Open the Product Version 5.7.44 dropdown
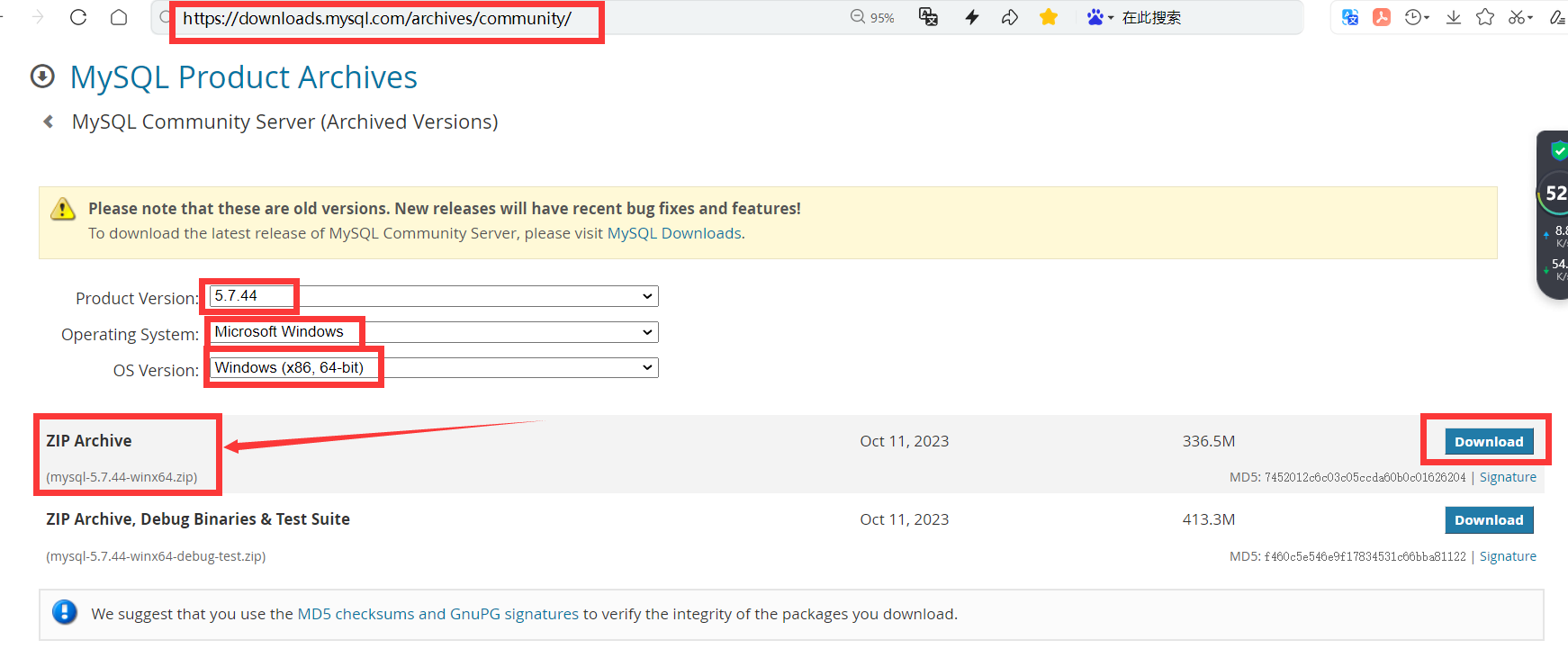Viewport: 1568px width, 658px height. click(433, 296)
